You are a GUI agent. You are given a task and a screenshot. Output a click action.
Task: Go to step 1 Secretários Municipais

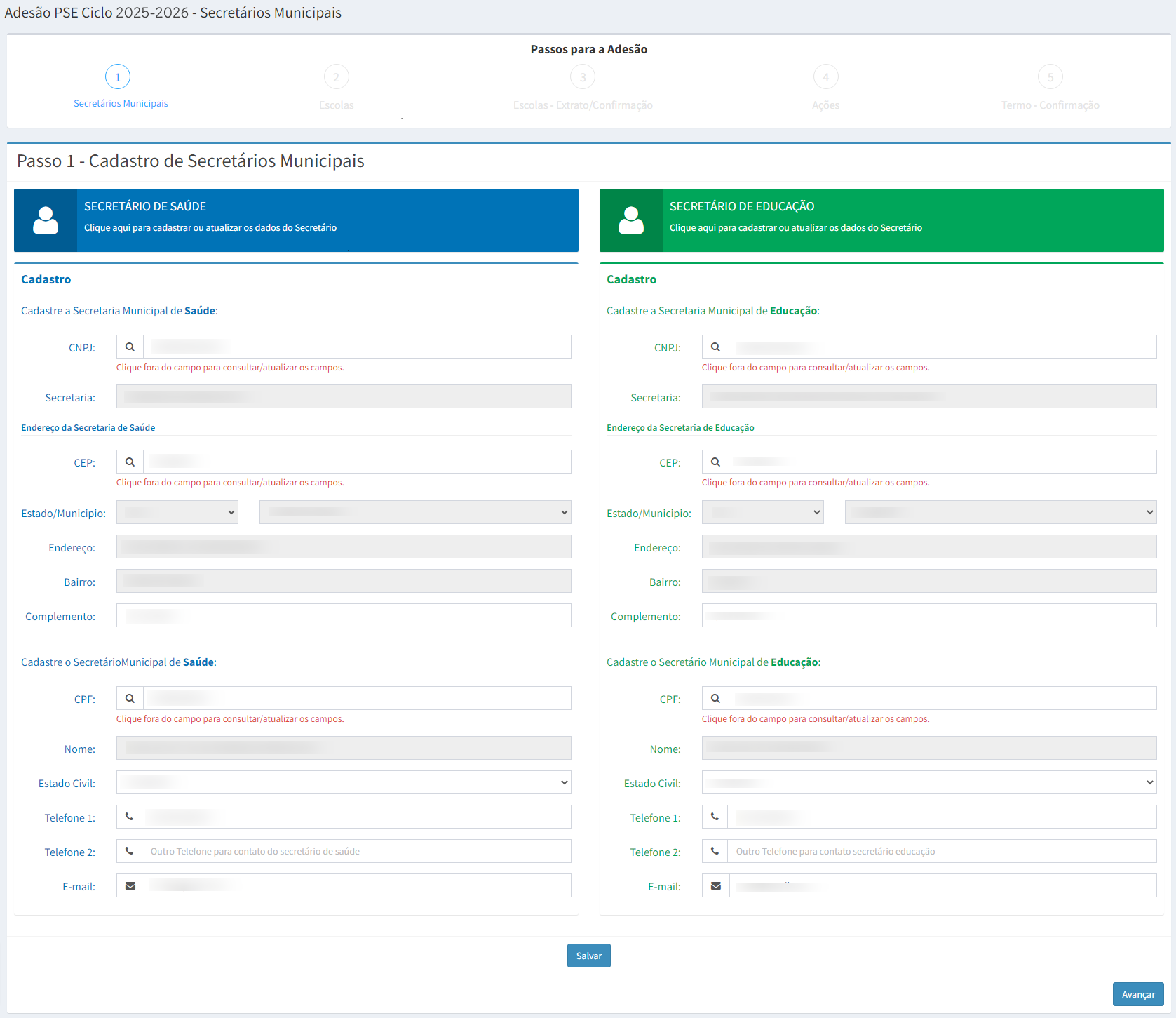click(118, 77)
